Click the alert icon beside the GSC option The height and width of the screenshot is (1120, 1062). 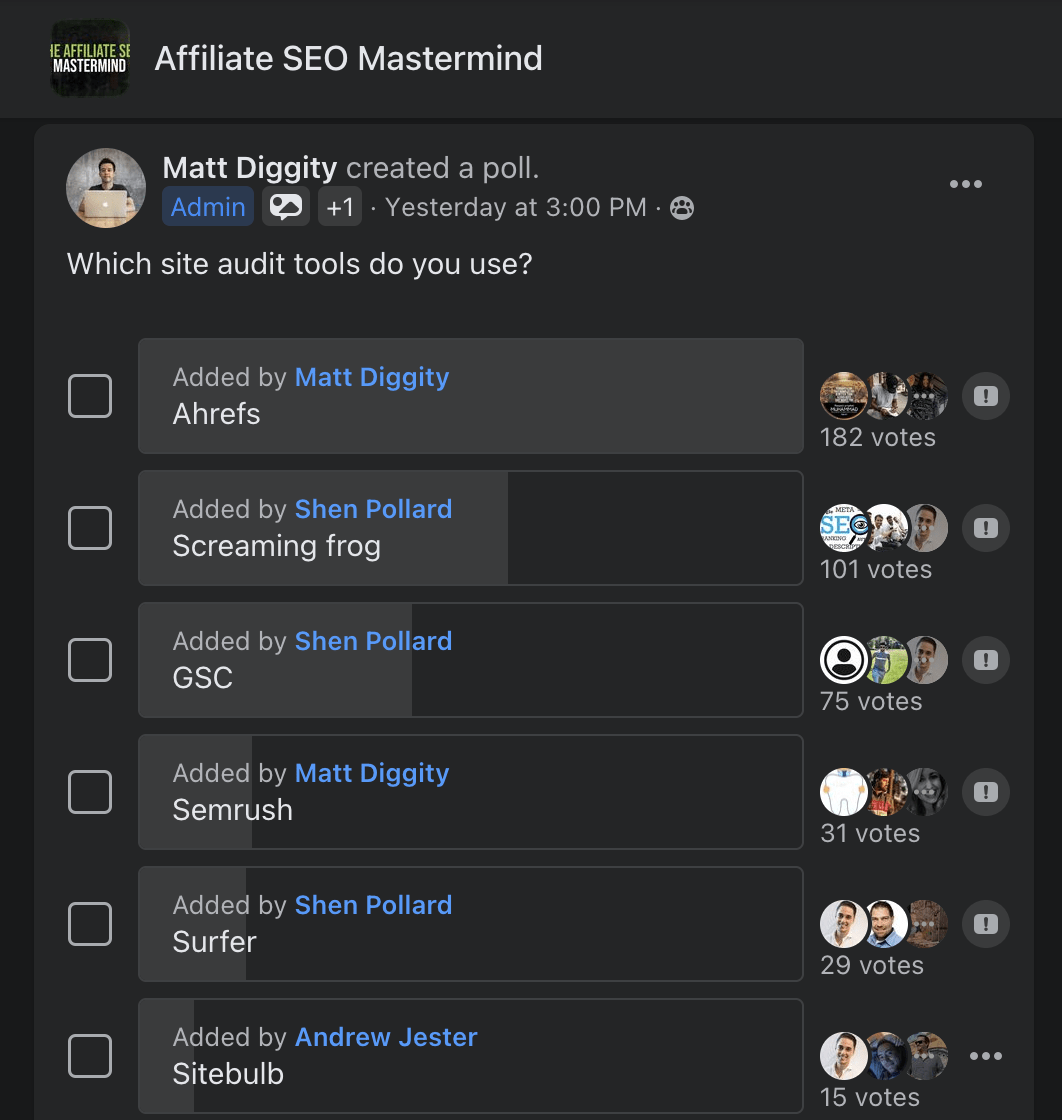tap(985, 659)
